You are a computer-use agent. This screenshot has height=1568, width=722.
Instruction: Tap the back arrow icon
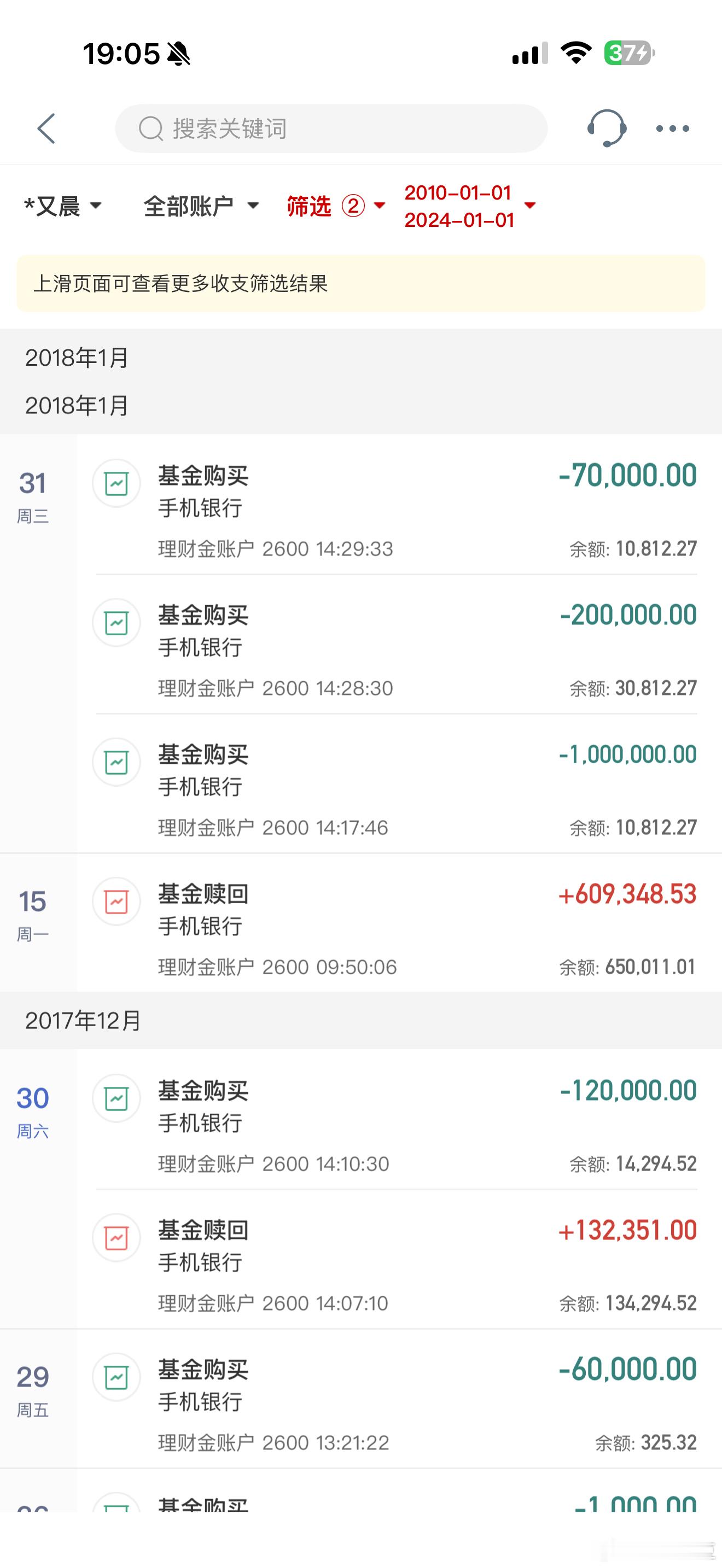[47, 128]
